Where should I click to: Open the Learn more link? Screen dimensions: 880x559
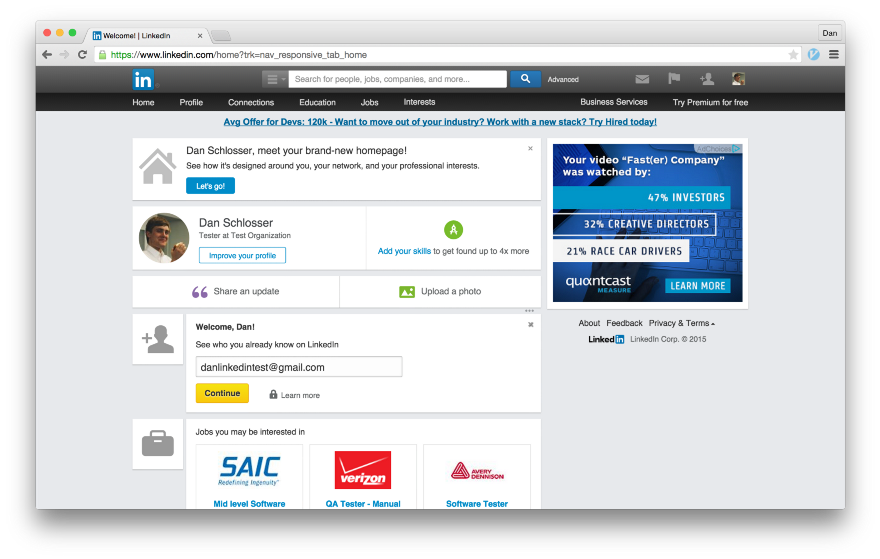tap(300, 396)
